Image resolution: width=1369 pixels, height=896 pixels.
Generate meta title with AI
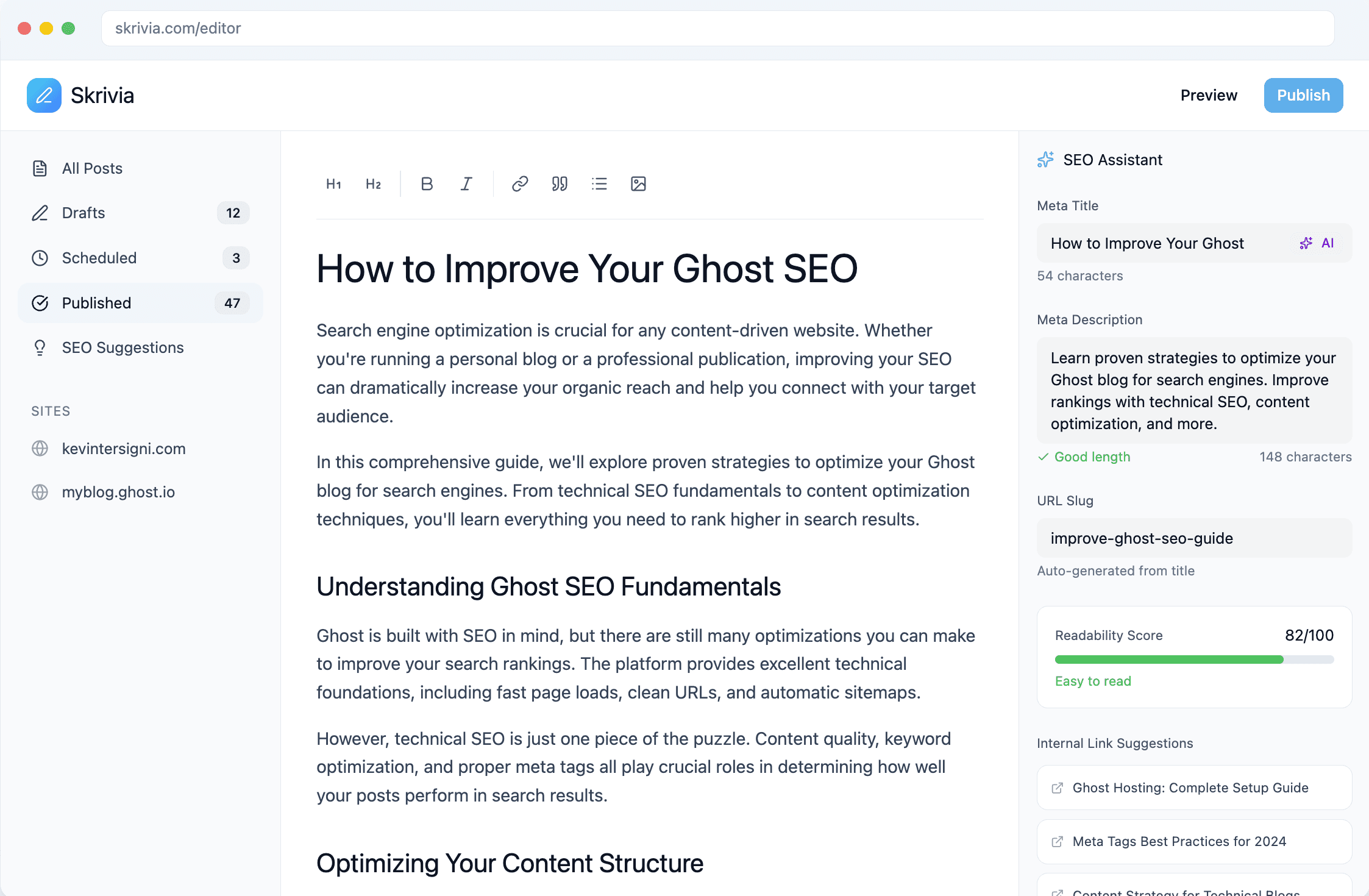(x=1317, y=243)
